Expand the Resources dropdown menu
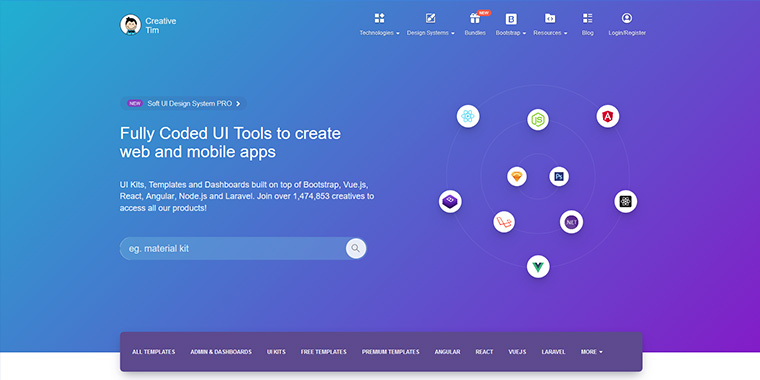Screen dimensions: 760x380 (550, 33)
